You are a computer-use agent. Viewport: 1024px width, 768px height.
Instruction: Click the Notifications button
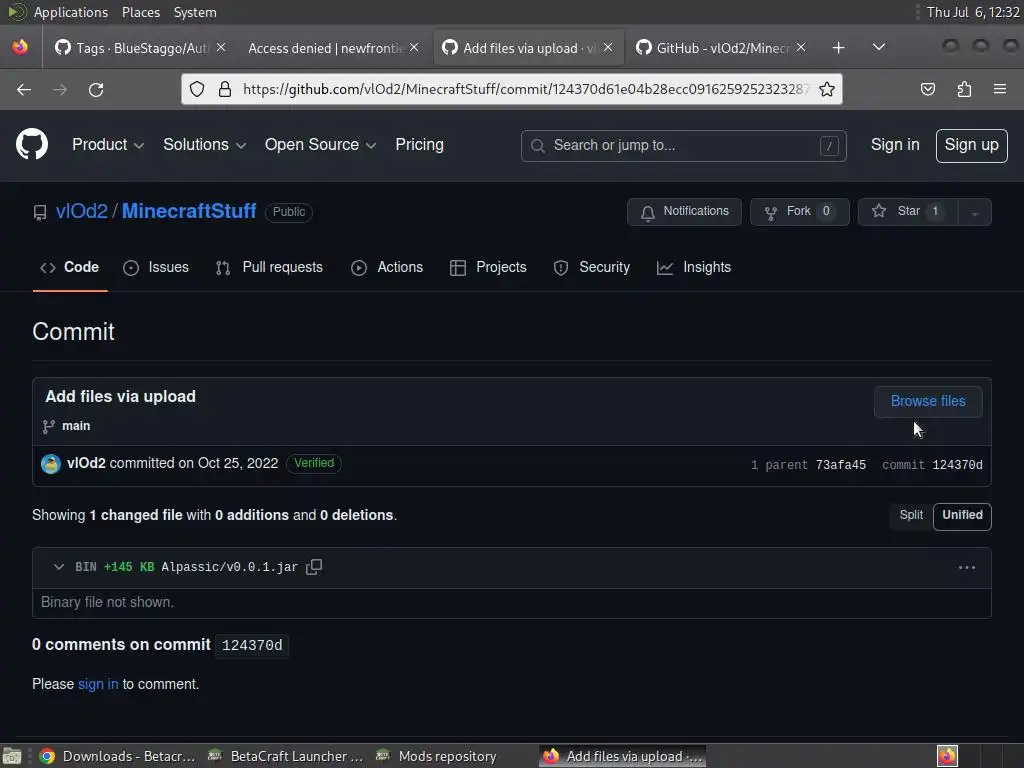point(684,212)
